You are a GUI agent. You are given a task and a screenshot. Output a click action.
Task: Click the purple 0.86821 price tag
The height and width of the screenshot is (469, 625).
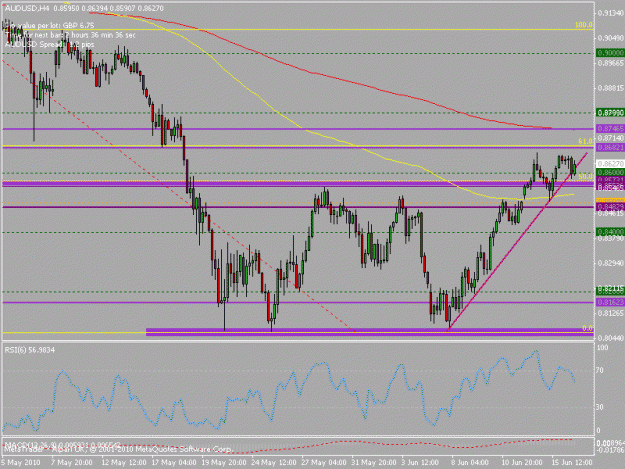coord(610,147)
